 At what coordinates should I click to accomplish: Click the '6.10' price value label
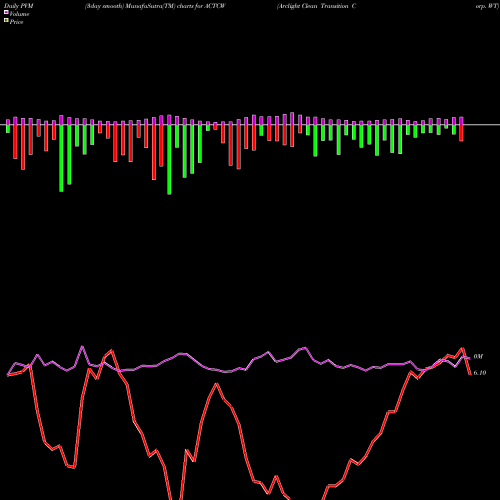point(480,373)
